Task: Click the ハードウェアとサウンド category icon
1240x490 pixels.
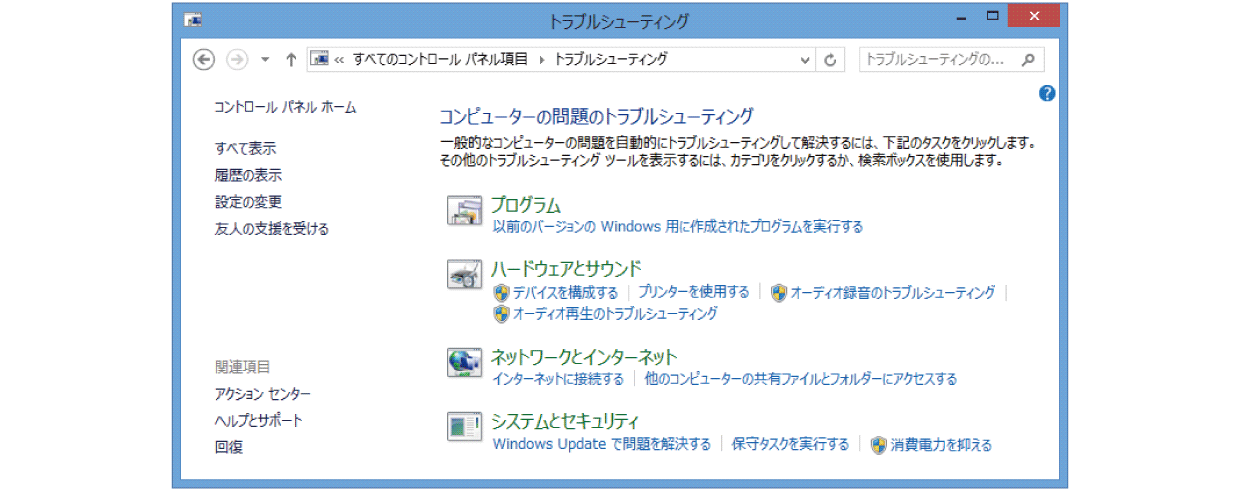Action: (x=465, y=275)
